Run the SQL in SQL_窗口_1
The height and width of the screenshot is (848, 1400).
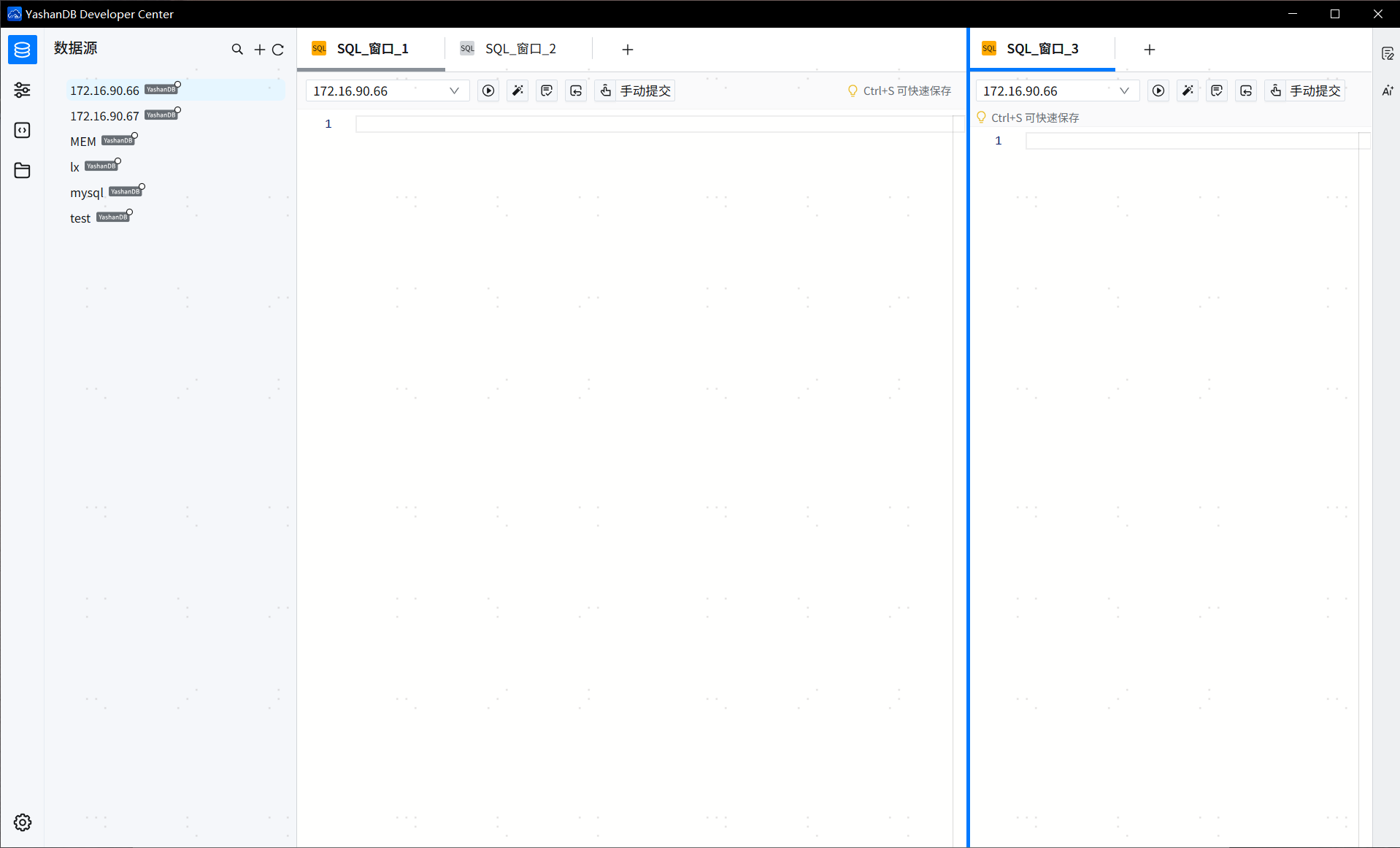pos(488,90)
